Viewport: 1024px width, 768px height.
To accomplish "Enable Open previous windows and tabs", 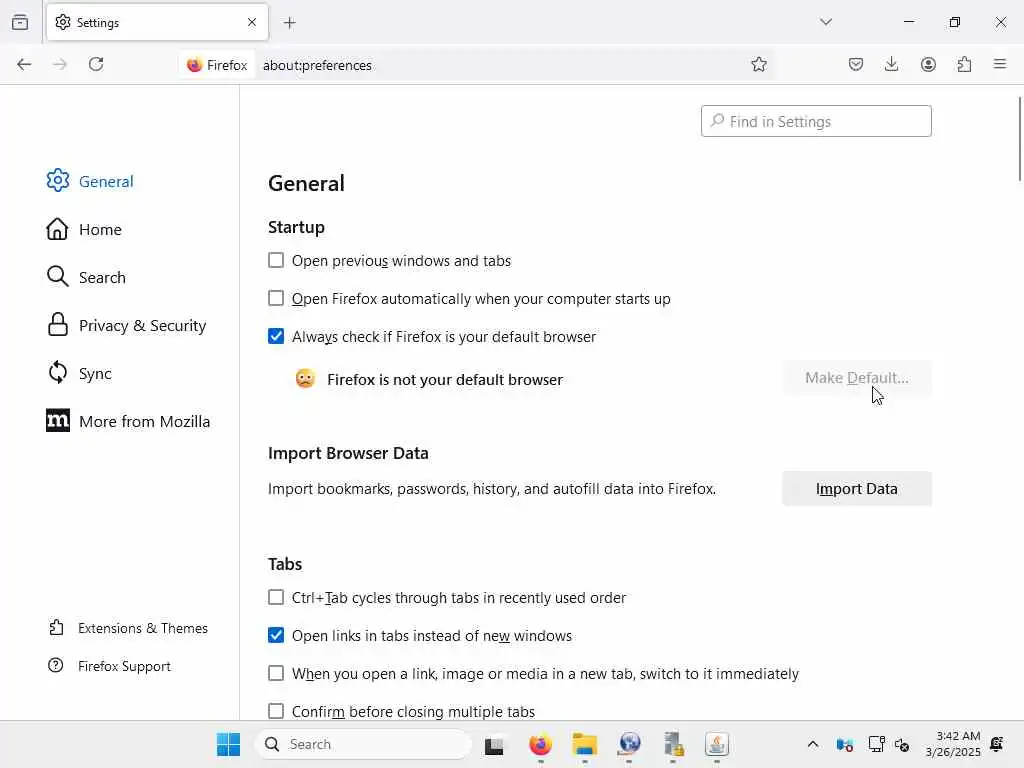I will coord(276,261).
